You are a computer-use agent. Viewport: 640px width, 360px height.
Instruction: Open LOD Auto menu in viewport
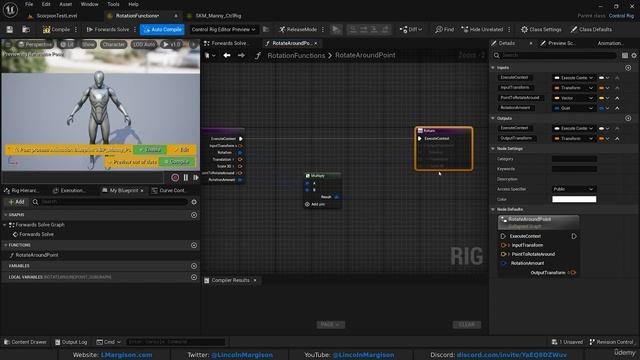[x=144, y=44]
